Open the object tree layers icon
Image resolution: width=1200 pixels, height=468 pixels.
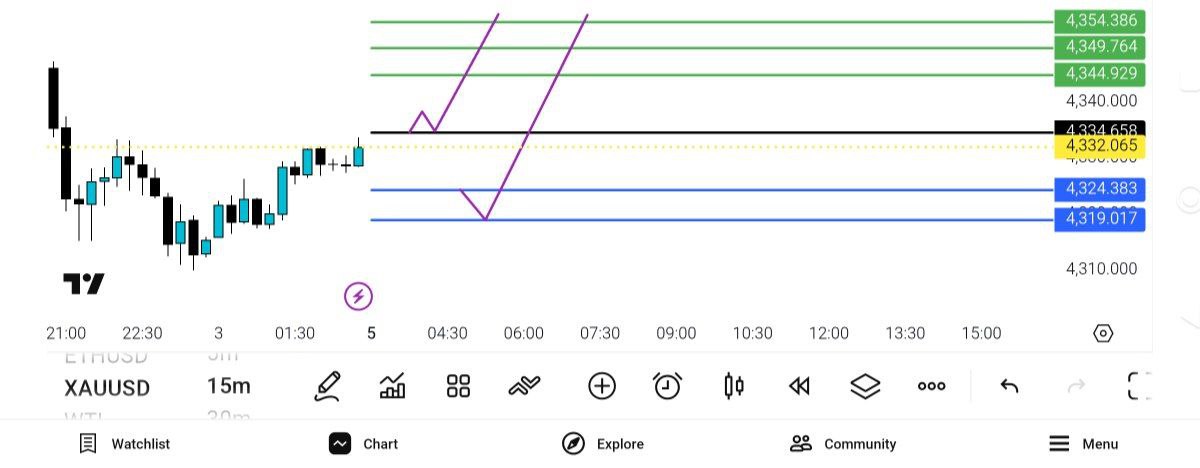point(865,386)
